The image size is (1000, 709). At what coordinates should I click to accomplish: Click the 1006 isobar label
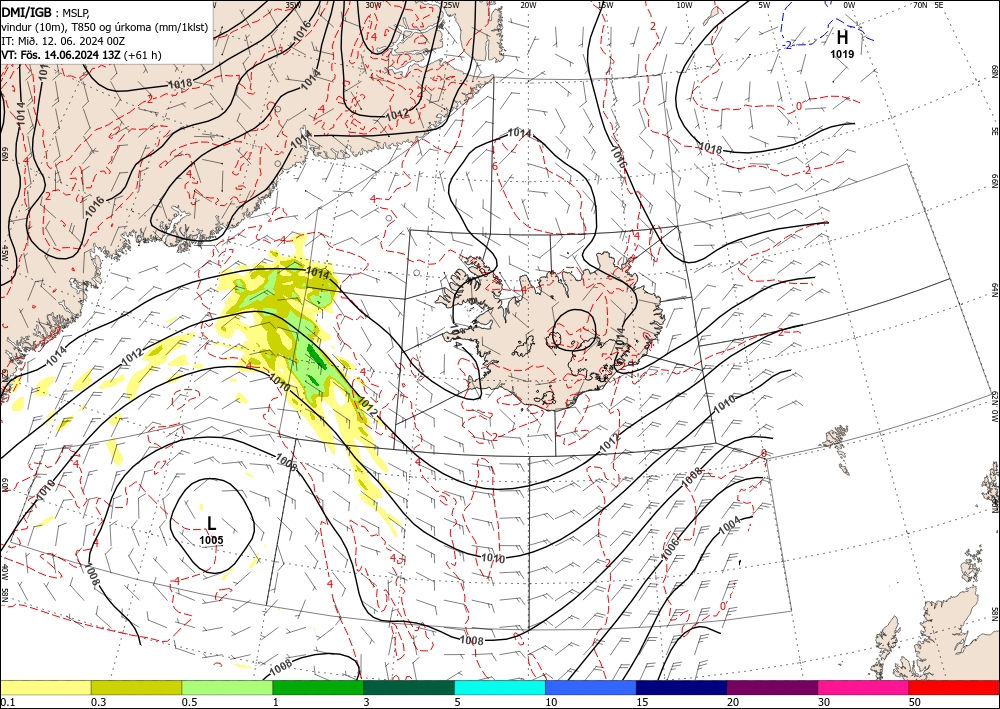[671, 548]
